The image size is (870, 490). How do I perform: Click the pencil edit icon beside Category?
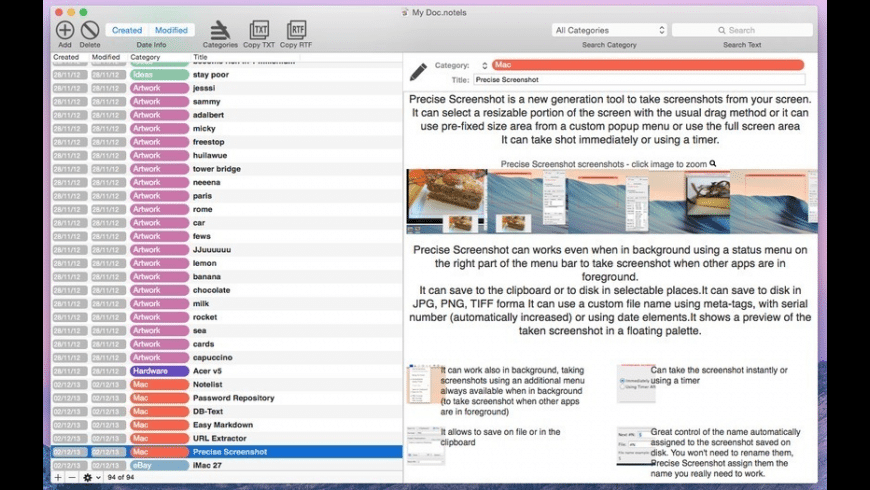tap(418, 71)
